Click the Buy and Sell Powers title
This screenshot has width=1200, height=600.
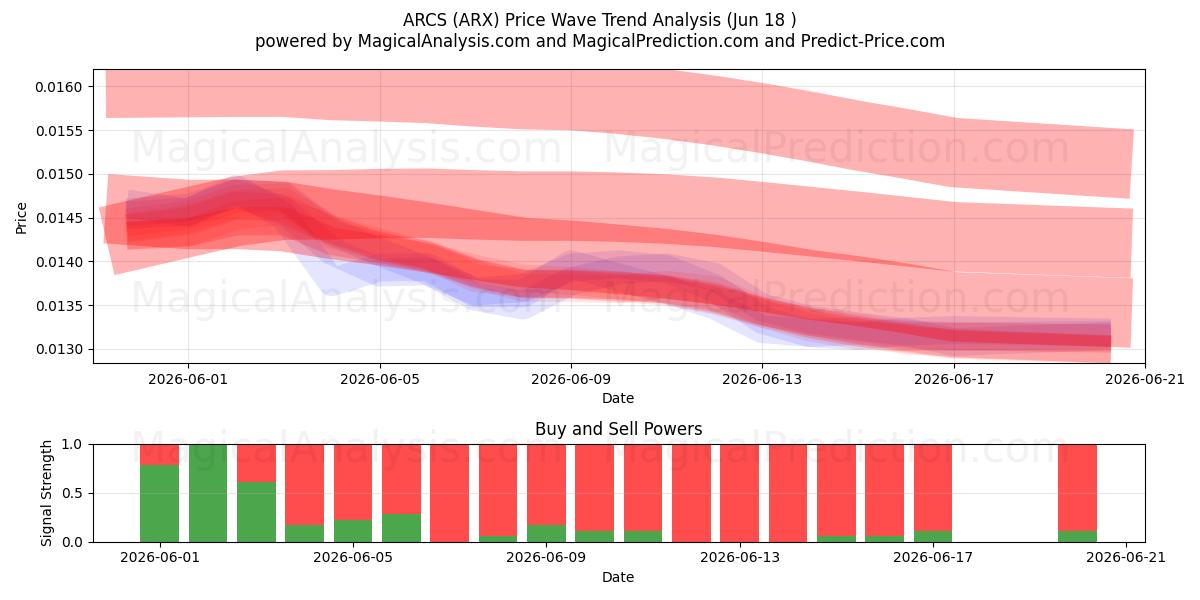619,429
